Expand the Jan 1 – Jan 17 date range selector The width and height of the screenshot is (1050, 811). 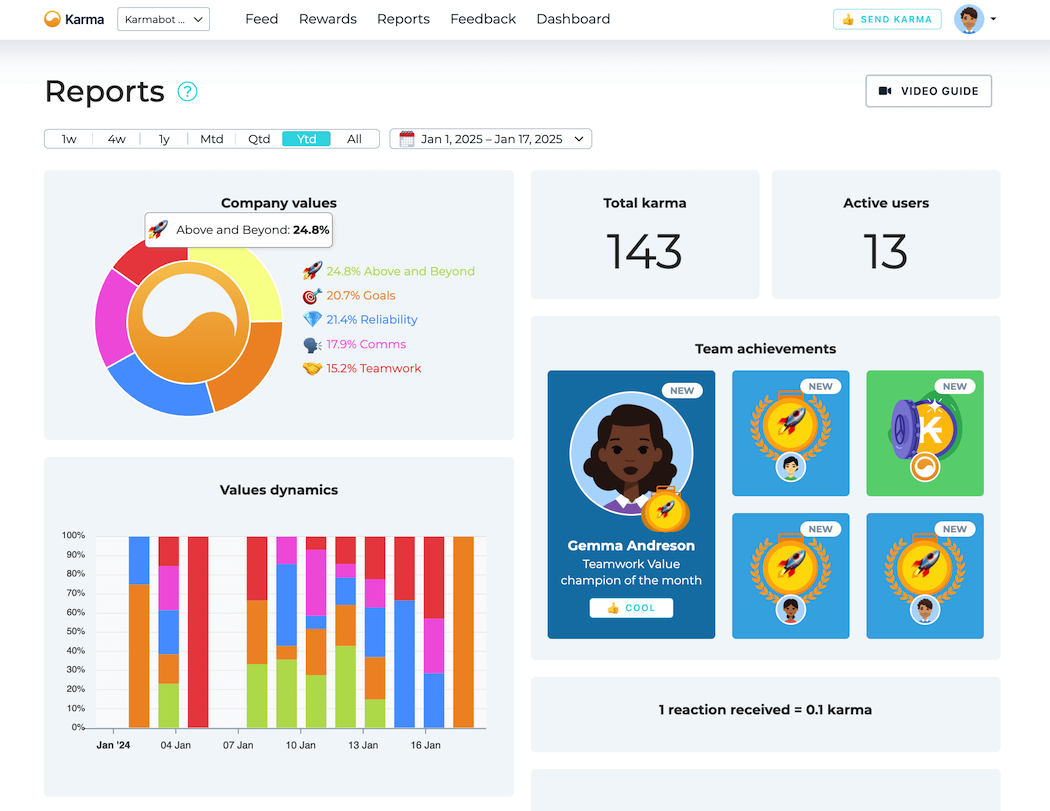[490, 139]
